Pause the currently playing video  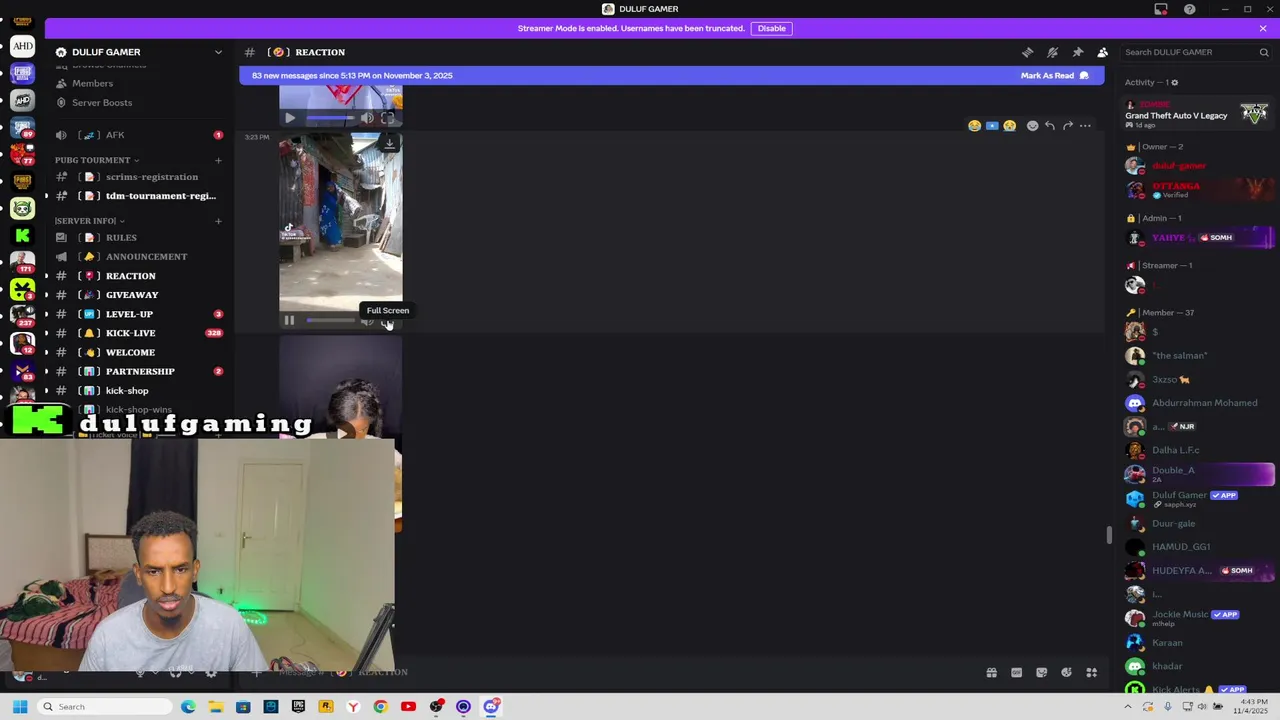[x=289, y=321]
